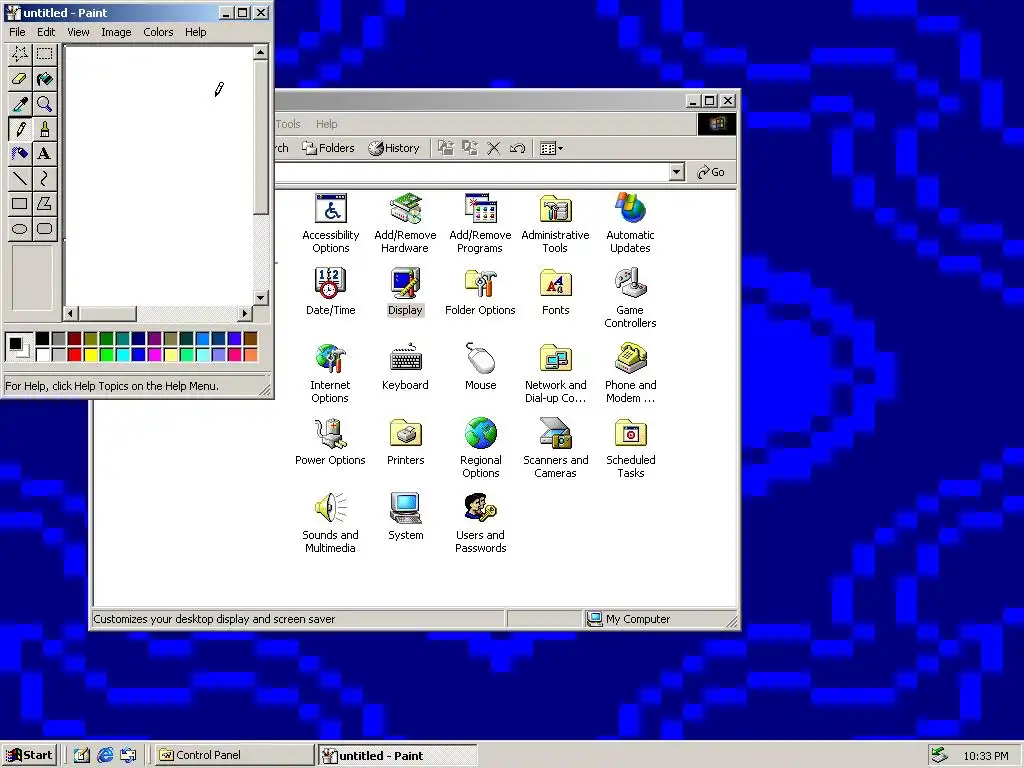Open the Colors menu in Paint

coord(158,32)
